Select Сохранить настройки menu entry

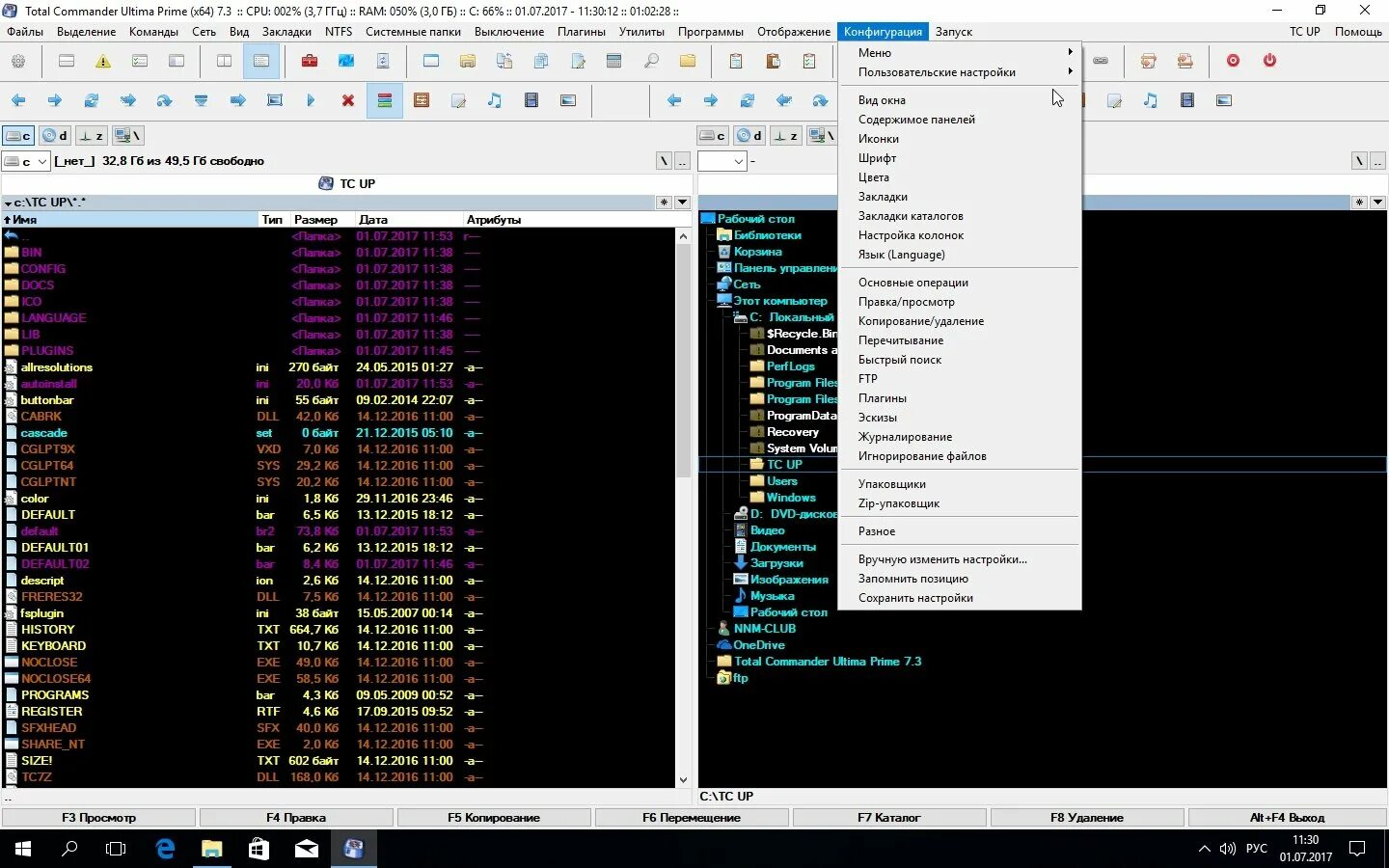pos(960,598)
